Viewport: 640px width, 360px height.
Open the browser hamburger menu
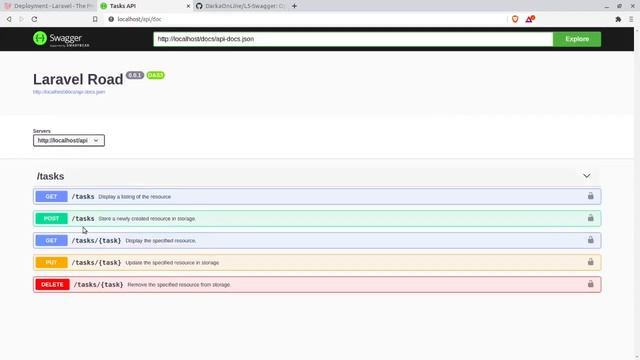tap(631, 19)
